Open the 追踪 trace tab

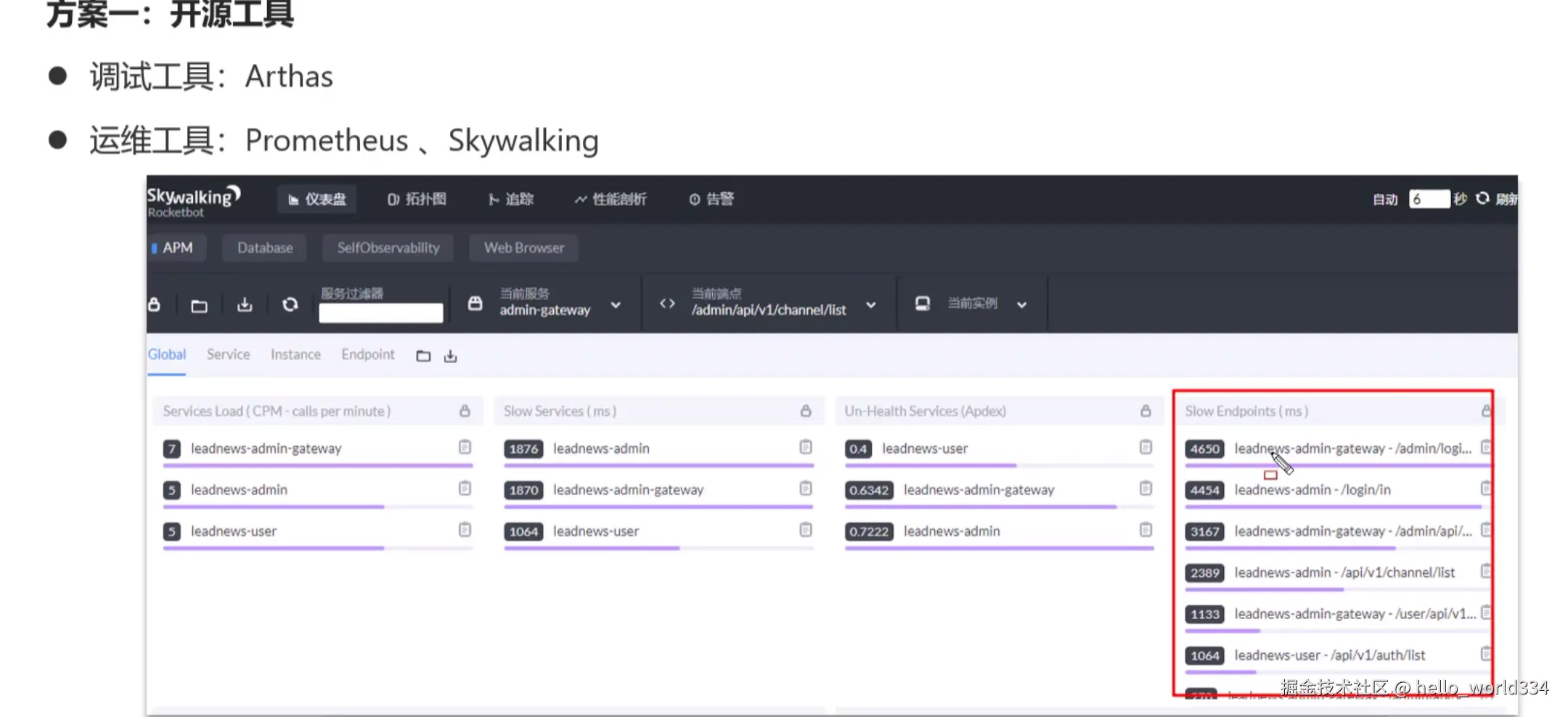pyautogui.click(x=511, y=199)
